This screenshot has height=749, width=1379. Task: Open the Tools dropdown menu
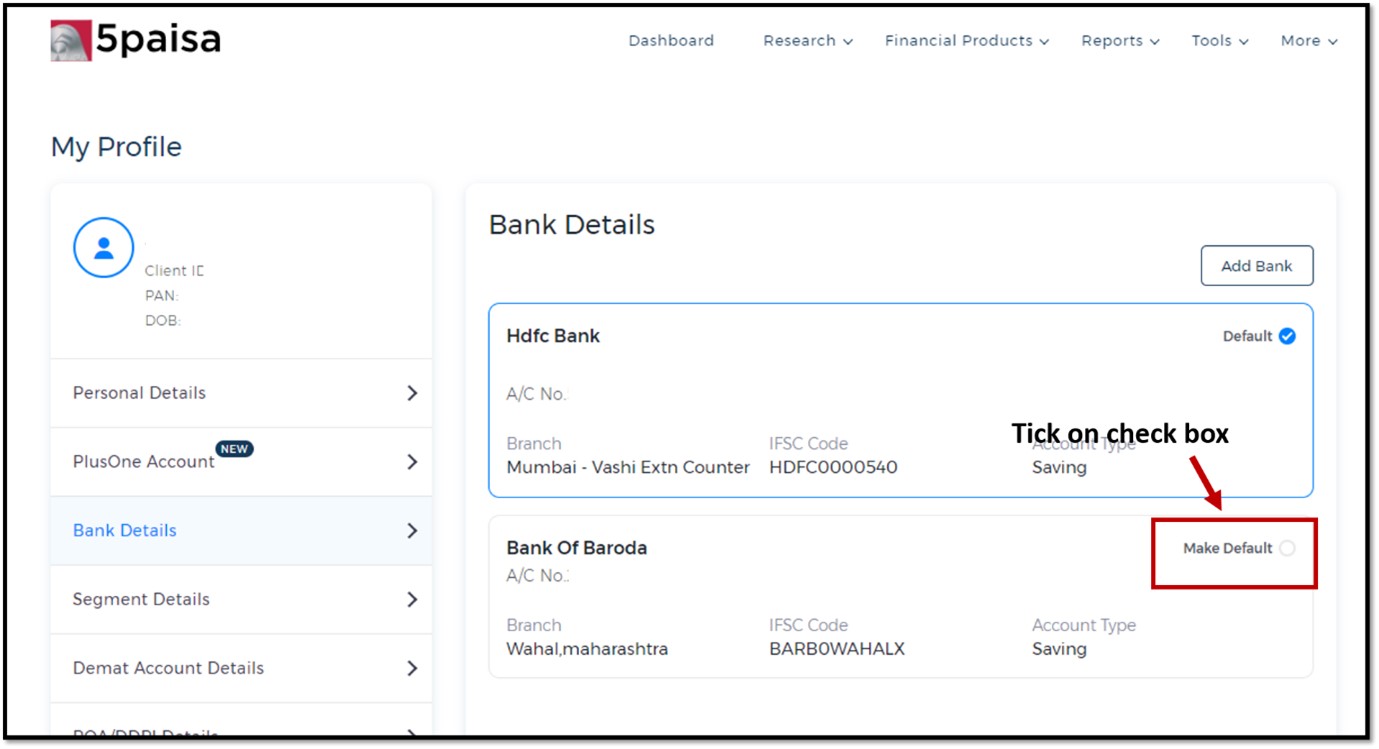click(x=1220, y=41)
